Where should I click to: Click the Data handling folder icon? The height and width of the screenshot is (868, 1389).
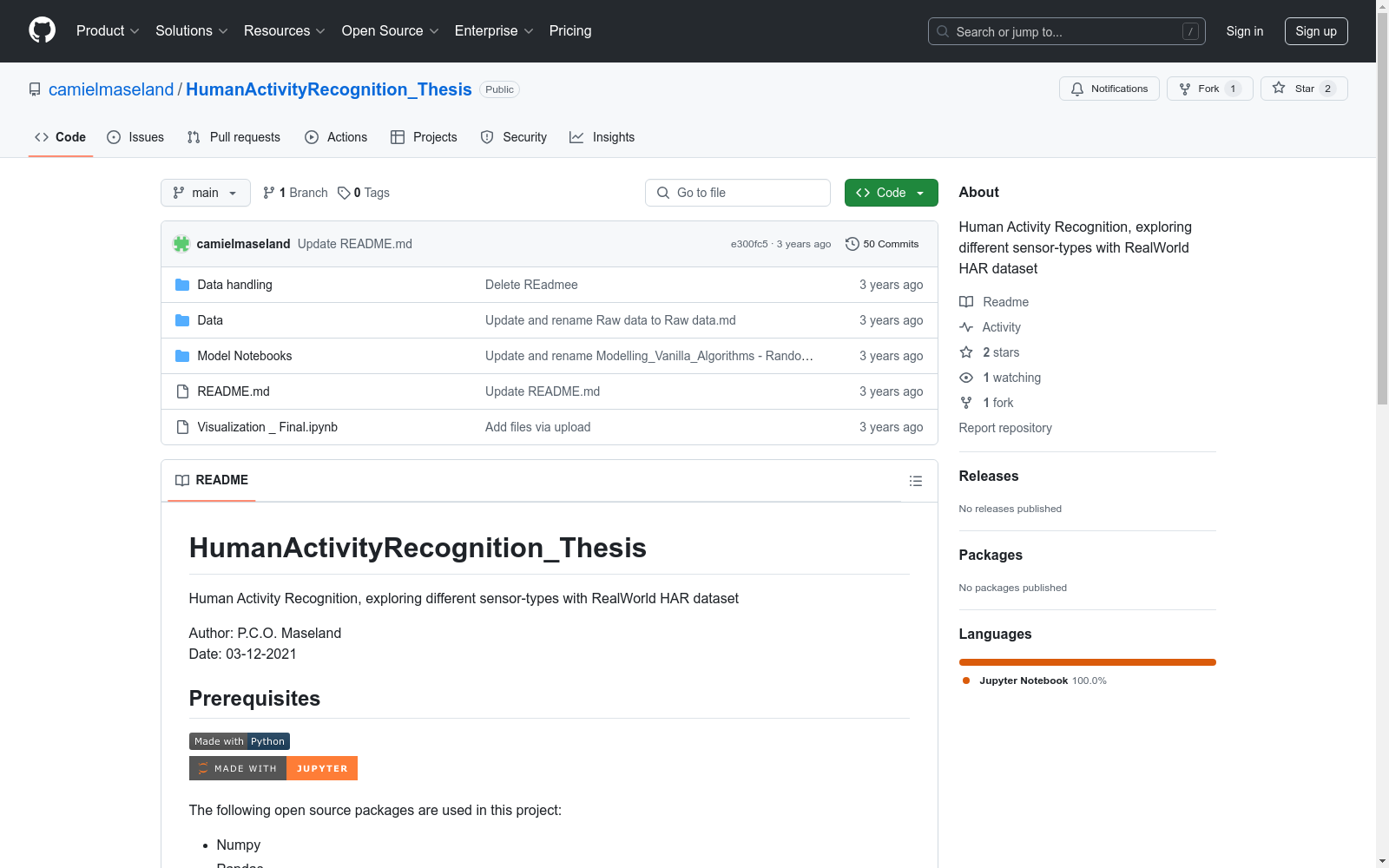pyautogui.click(x=182, y=285)
